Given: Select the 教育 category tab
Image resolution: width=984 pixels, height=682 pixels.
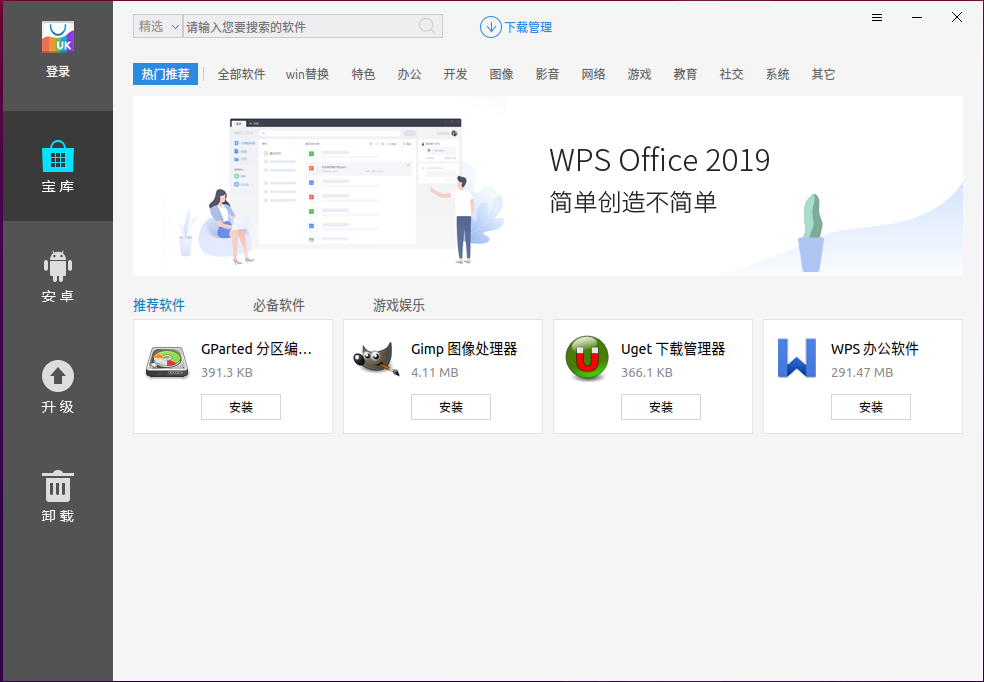Looking at the screenshot, I should point(685,74).
